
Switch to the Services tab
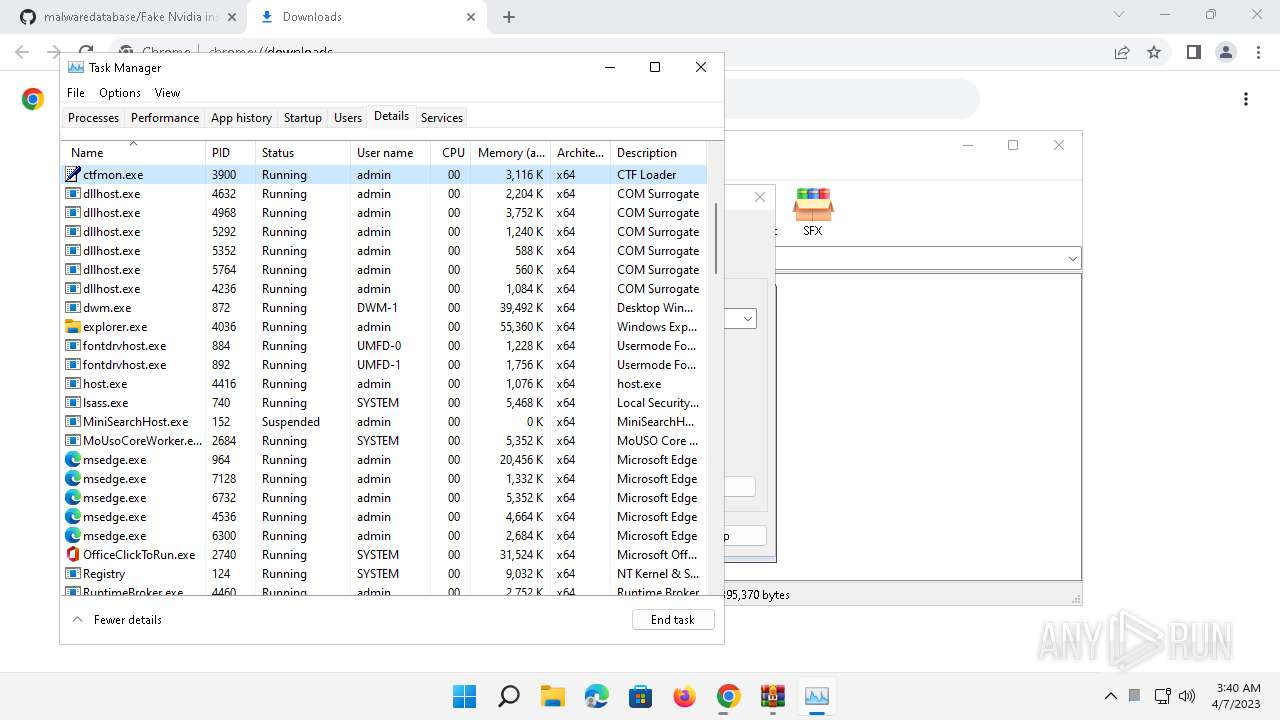442,118
